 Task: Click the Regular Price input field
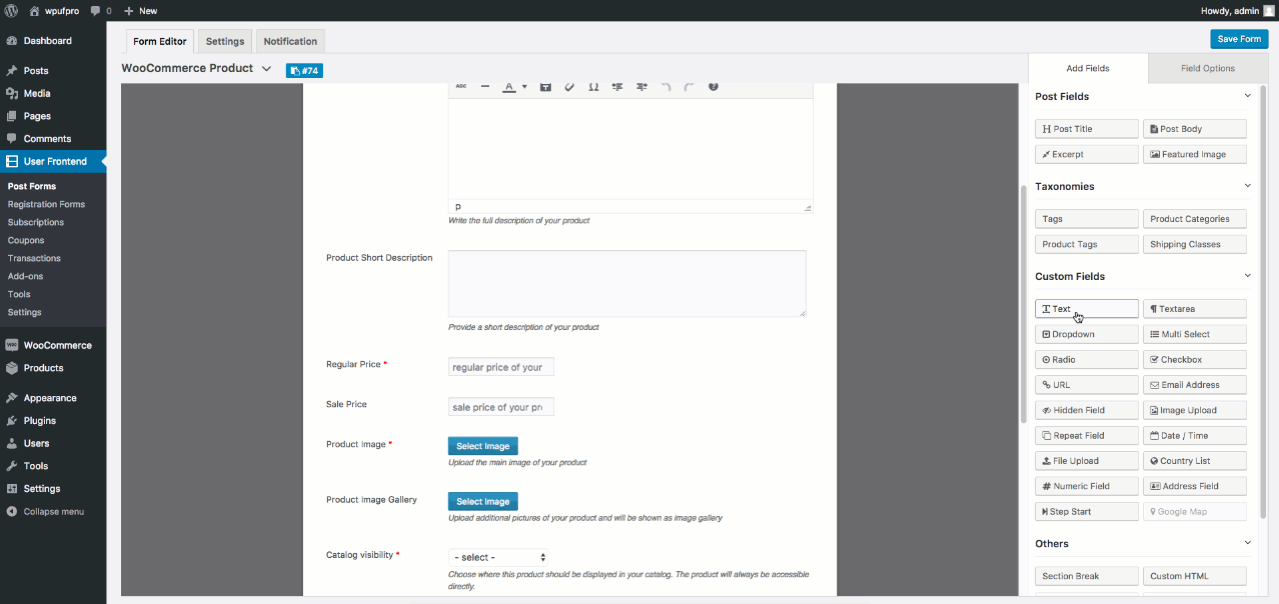click(501, 367)
